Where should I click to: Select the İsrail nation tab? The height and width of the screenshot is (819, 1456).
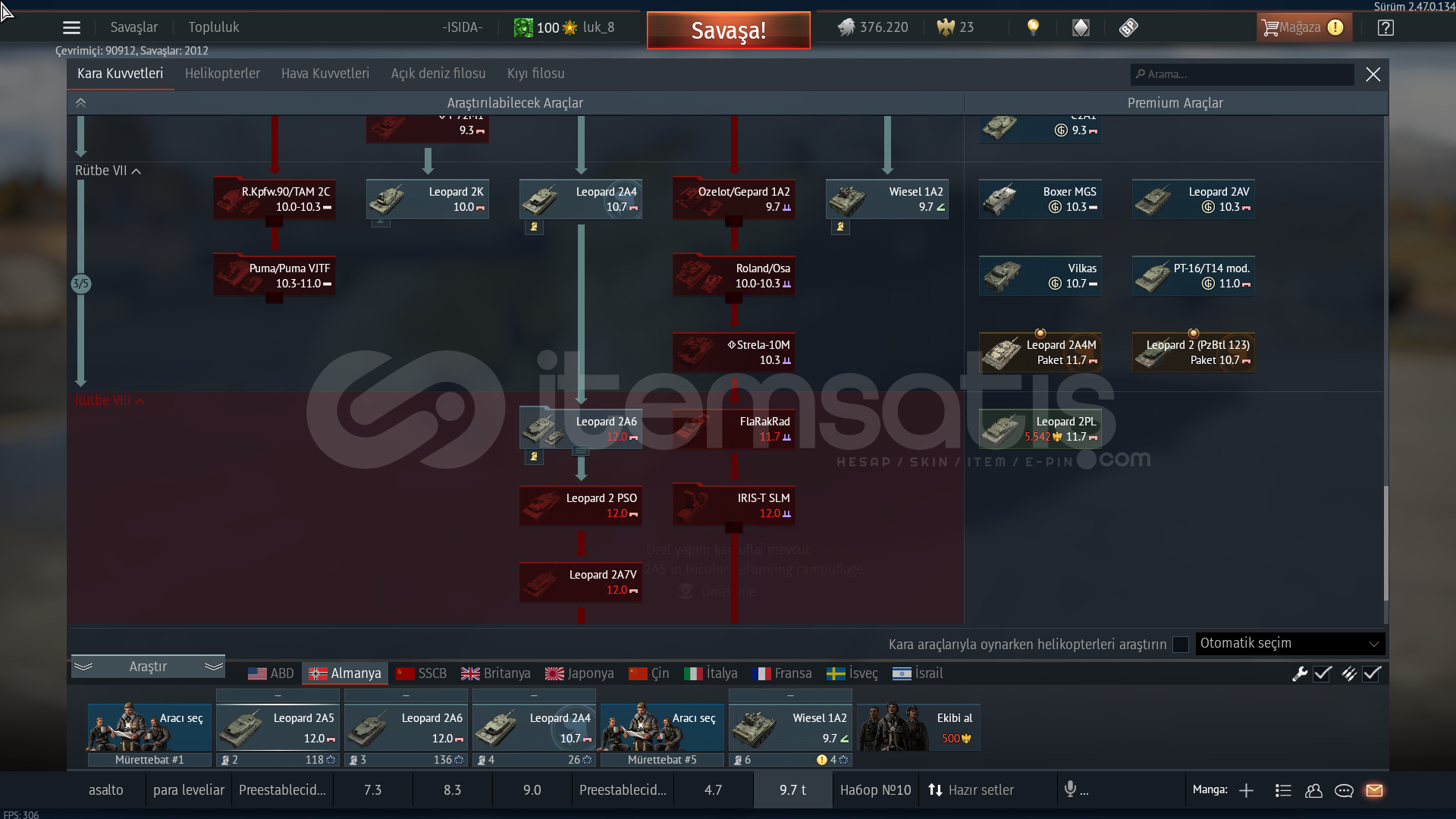click(x=918, y=673)
